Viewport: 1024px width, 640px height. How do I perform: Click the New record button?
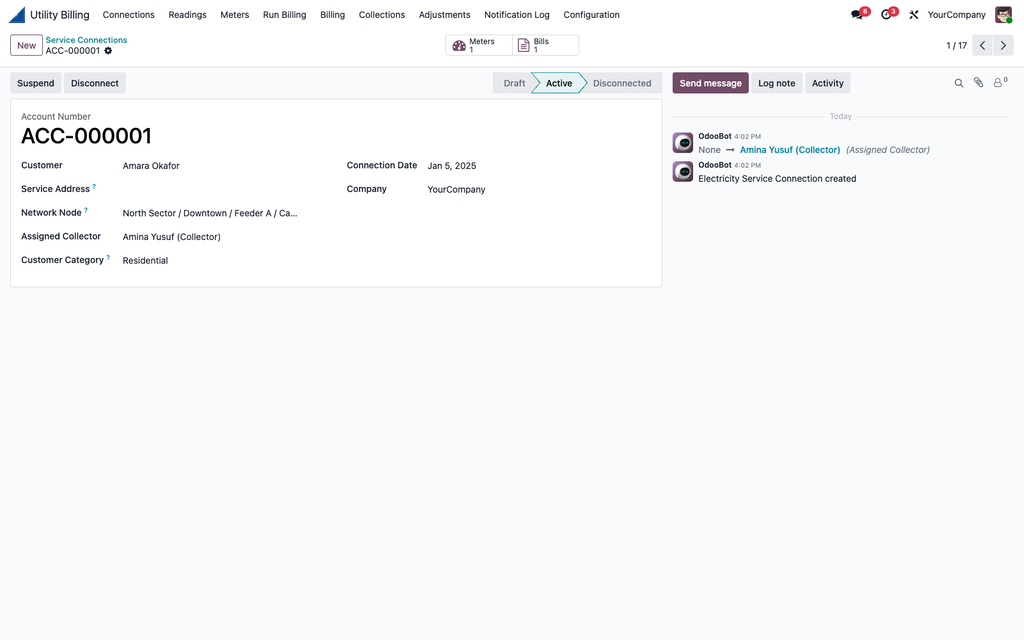click(27, 45)
